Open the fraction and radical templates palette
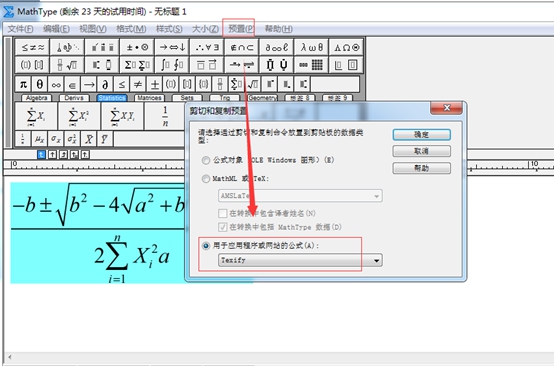This screenshot has width=554, height=366. pos(67,65)
